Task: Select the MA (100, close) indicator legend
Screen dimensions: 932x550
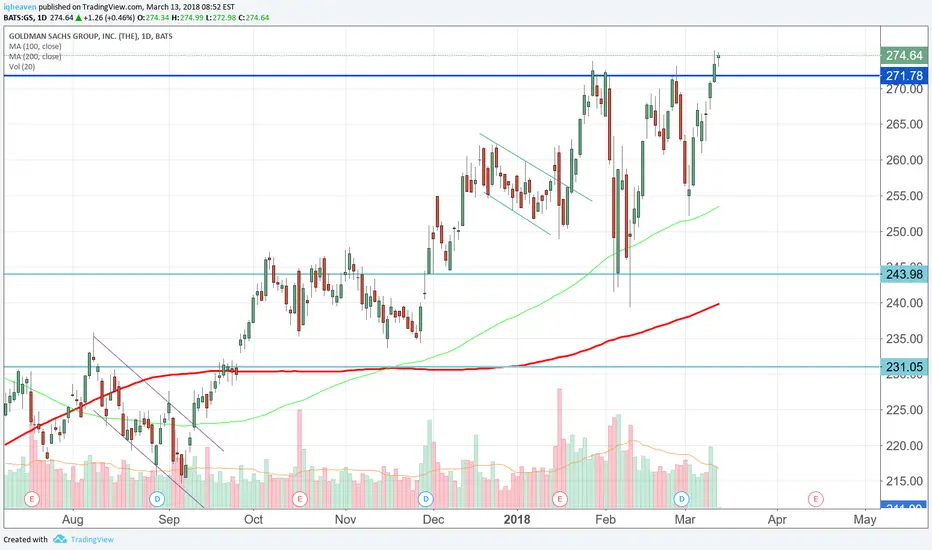Action: [35, 46]
